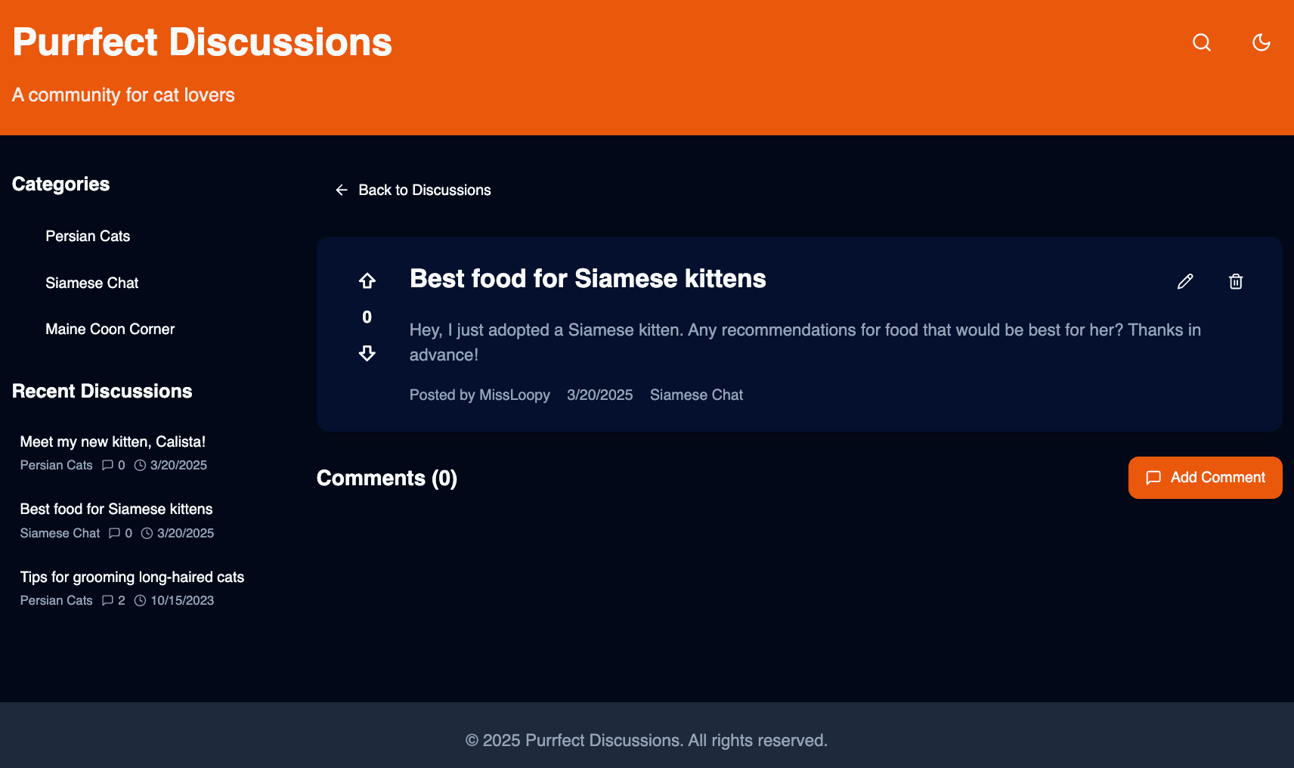The height and width of the screenshot is (768, 1294).
Task: Downvote the Siamese kittens post
Action: point(367,353)
